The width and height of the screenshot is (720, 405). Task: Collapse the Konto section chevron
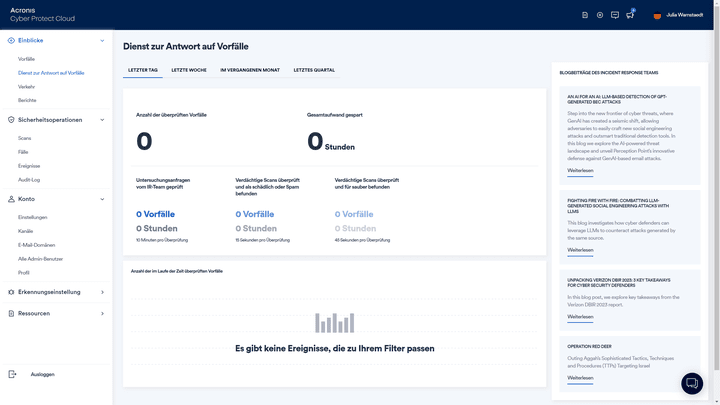point(102,199)
